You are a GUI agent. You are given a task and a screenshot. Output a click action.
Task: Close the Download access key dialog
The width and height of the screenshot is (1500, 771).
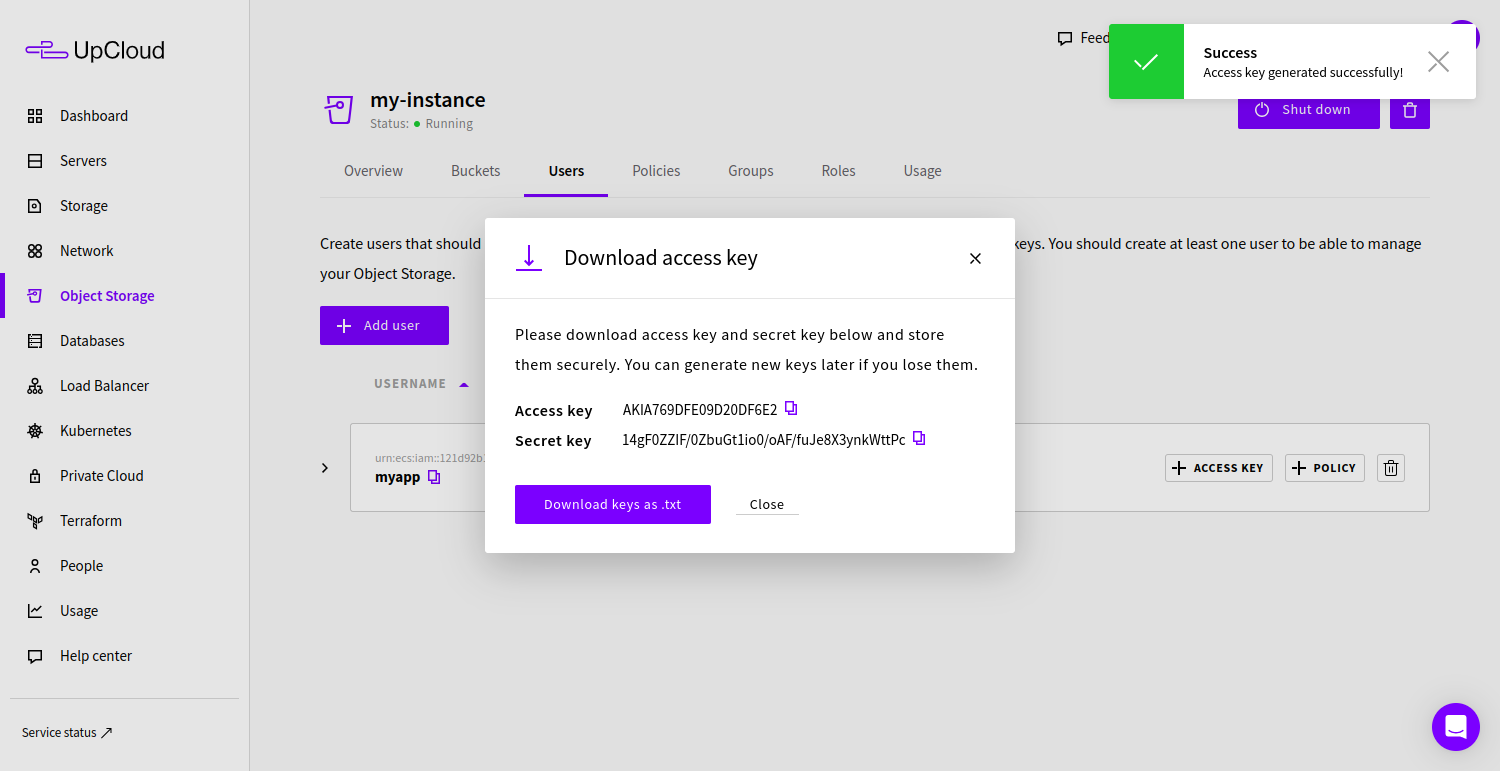point(975,259)
